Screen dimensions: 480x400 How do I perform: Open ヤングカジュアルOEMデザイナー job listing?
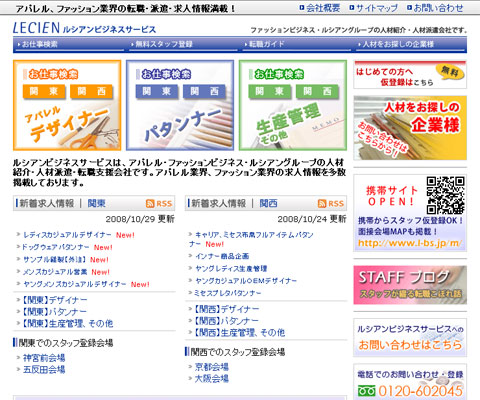246,281
